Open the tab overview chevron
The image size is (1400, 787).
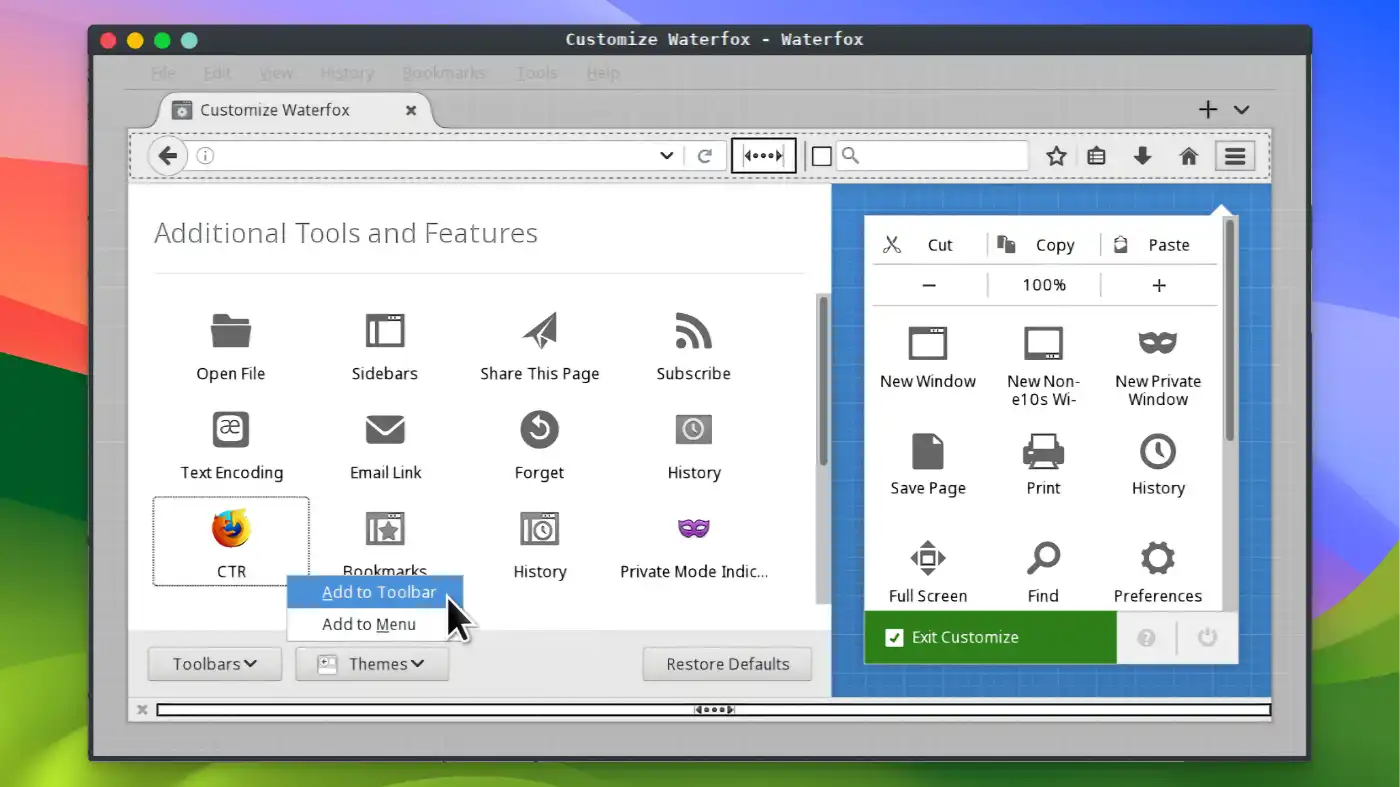coord(1241,109)
